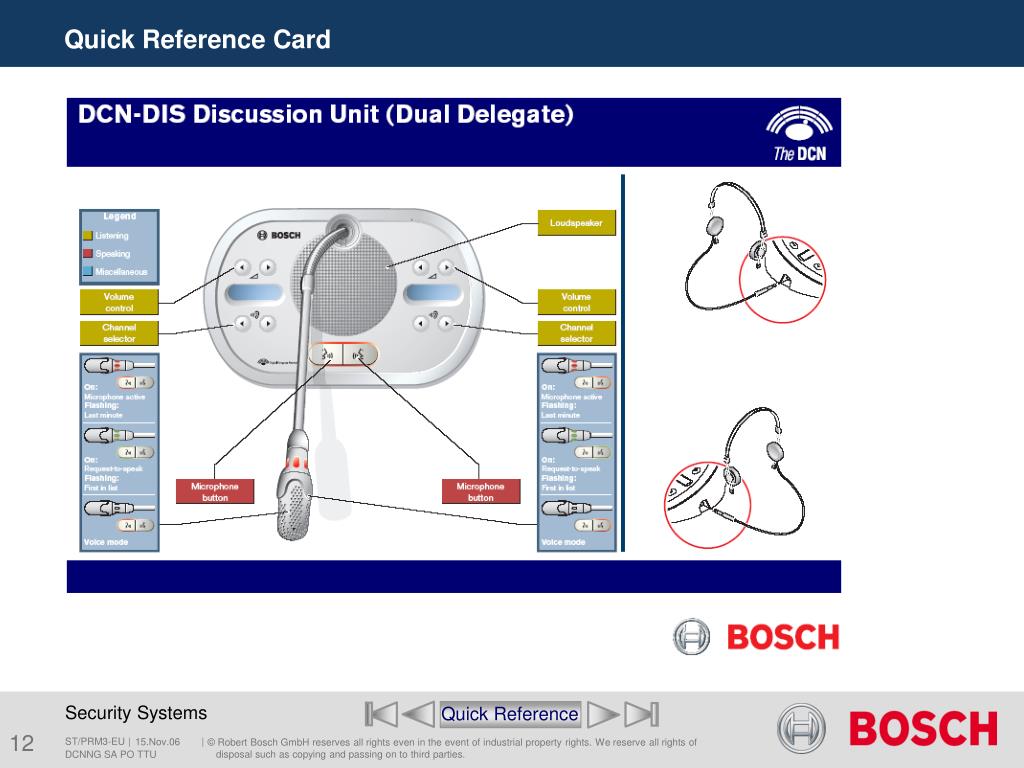Click the left Volume control label
This screenshot has height=768, width=1024.
[x=119, y=302]
